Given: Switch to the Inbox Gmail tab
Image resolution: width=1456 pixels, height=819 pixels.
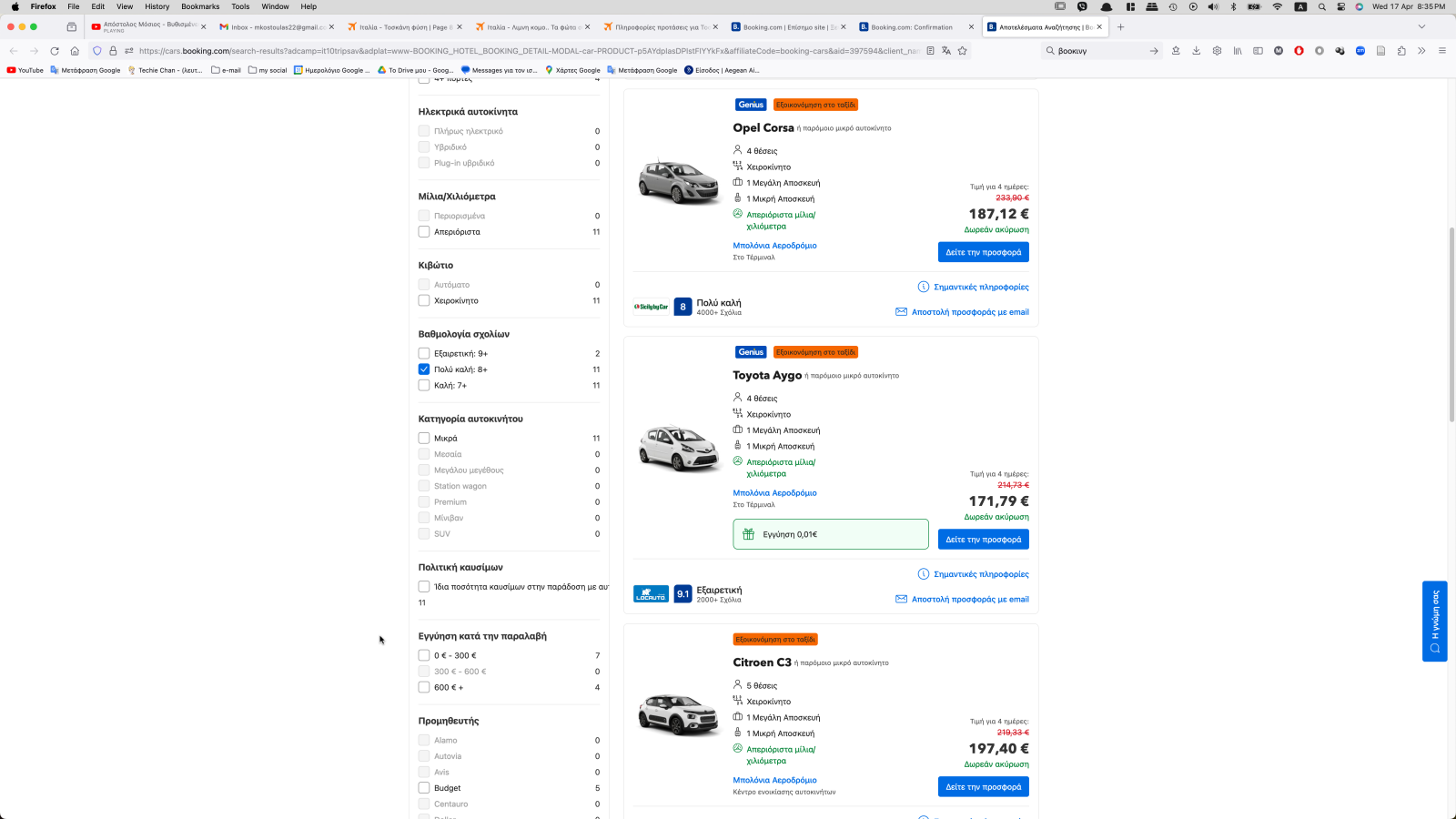Looking at the screenshot, I should (x=274, y=27).
